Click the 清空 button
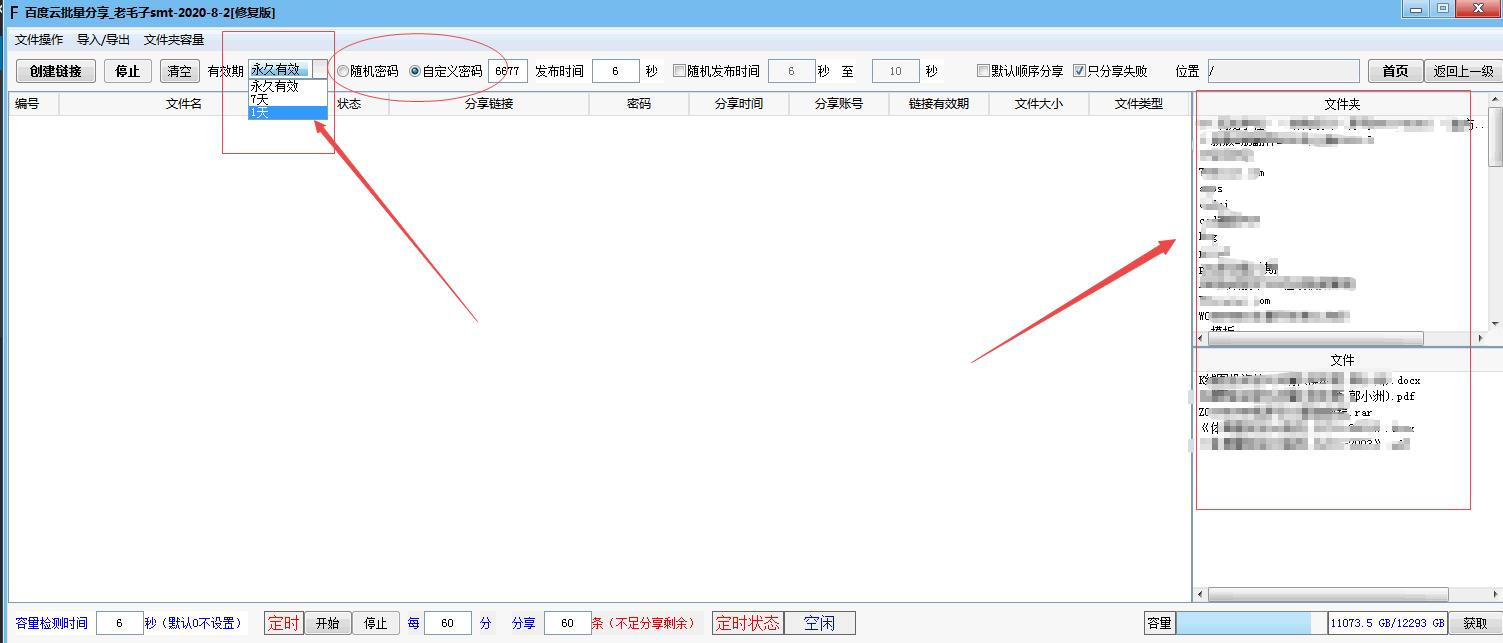Image resolution: width=1503 pixels, height=643 pixels. tap(180, 71)
